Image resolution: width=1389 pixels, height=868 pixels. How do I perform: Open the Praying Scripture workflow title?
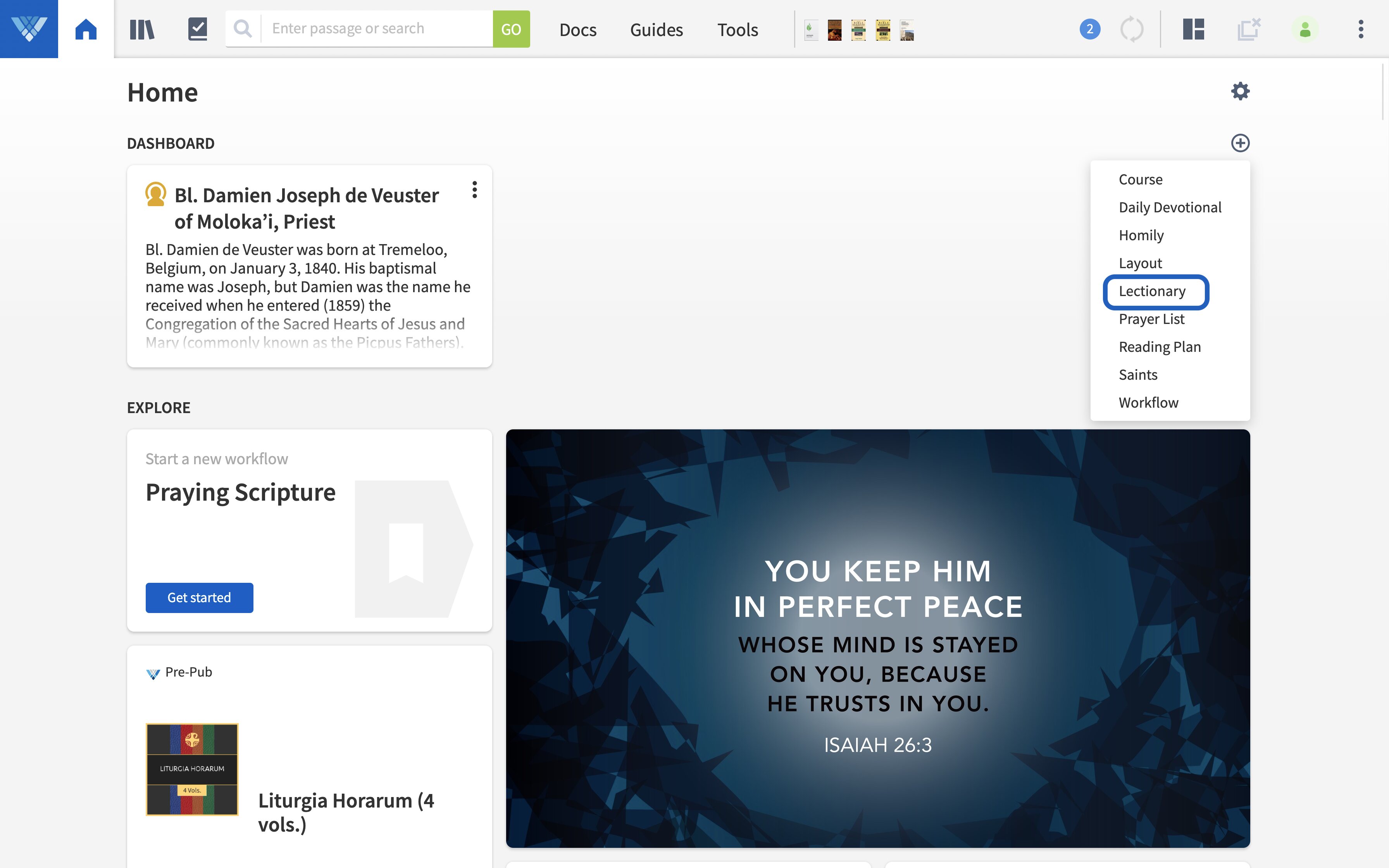click(x=241, y=493)
